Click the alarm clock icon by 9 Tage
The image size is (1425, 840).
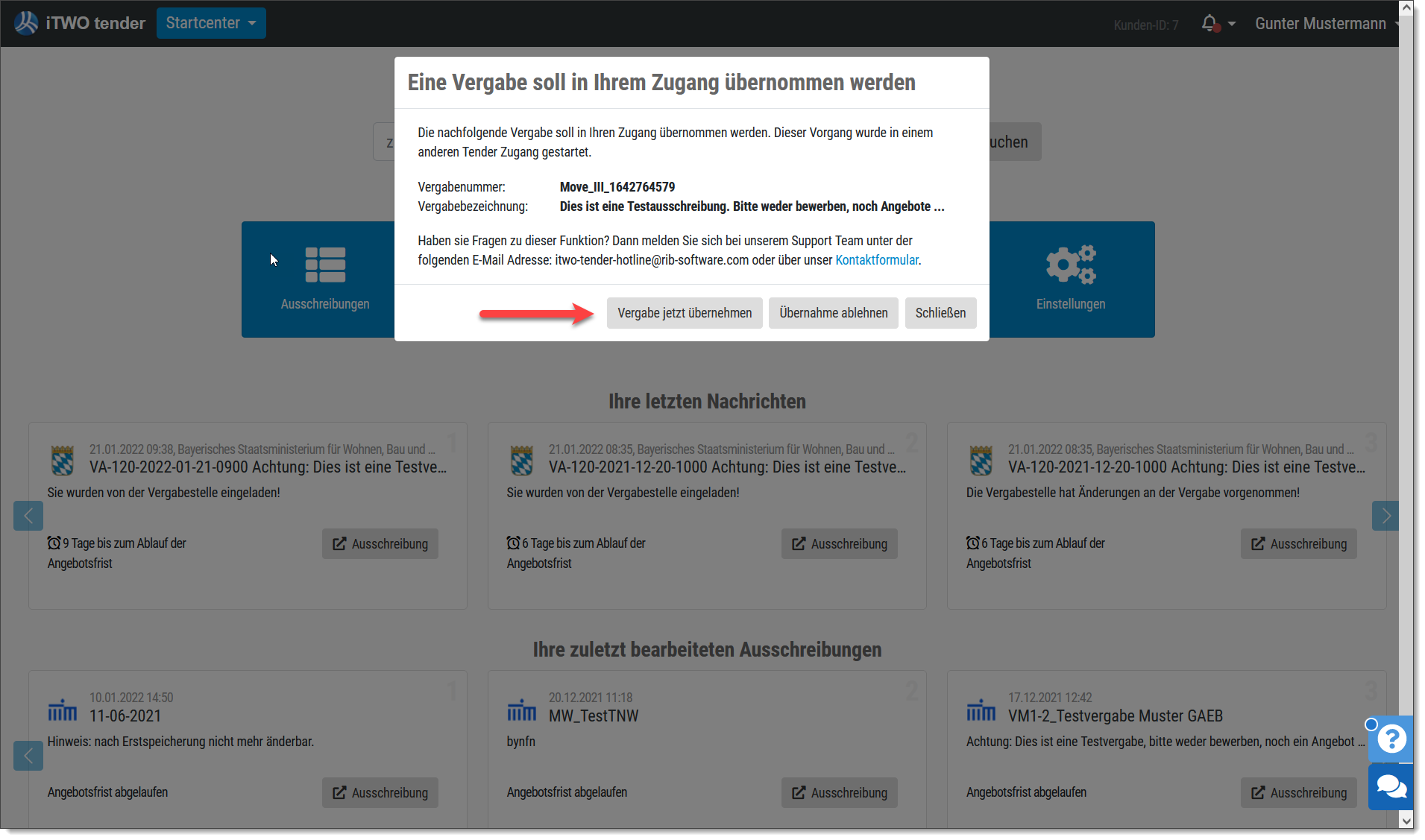[54, 543]
